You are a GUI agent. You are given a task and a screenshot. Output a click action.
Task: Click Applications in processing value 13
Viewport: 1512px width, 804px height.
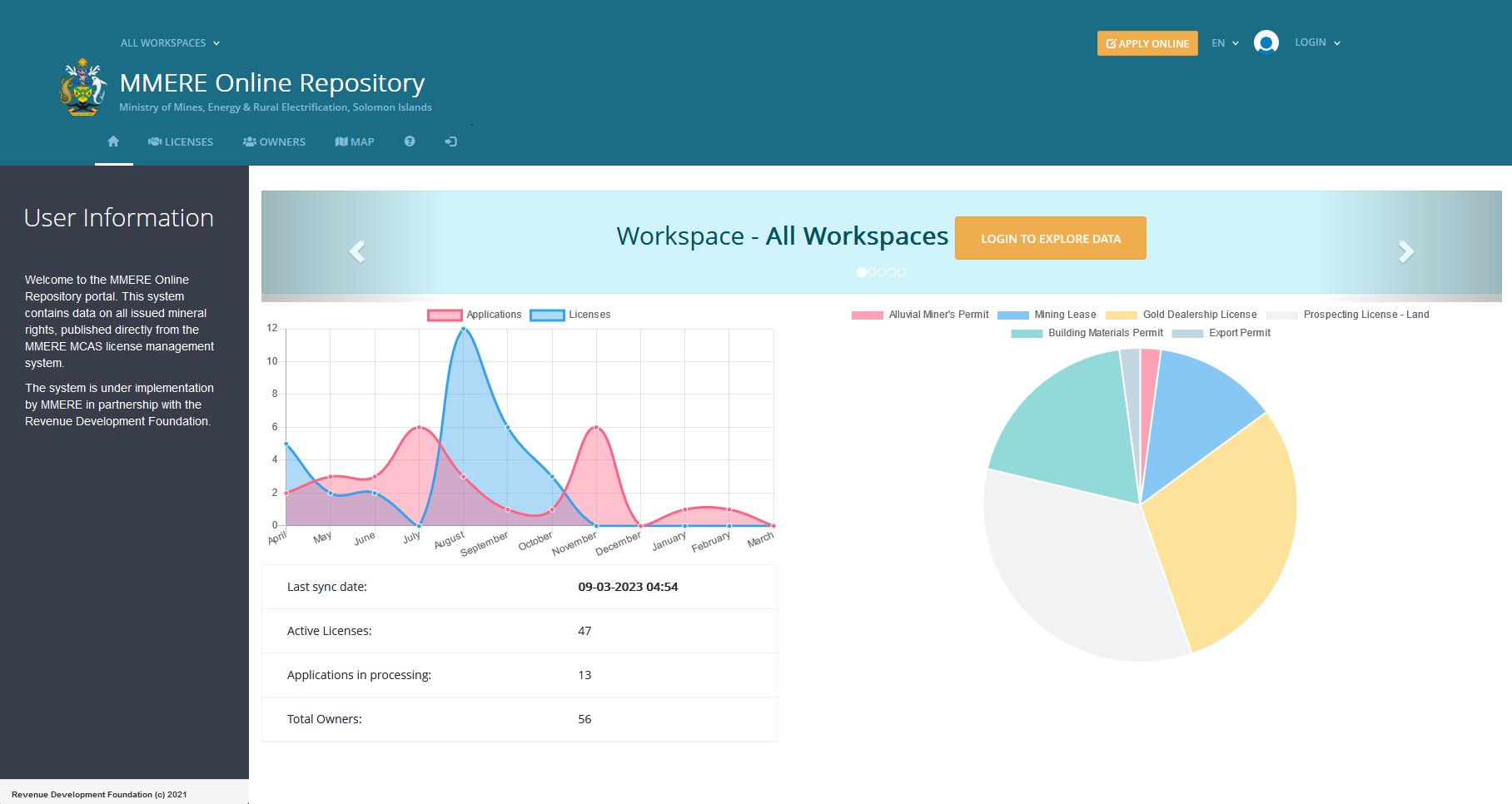pyautogui.click(x=584, y=675)
